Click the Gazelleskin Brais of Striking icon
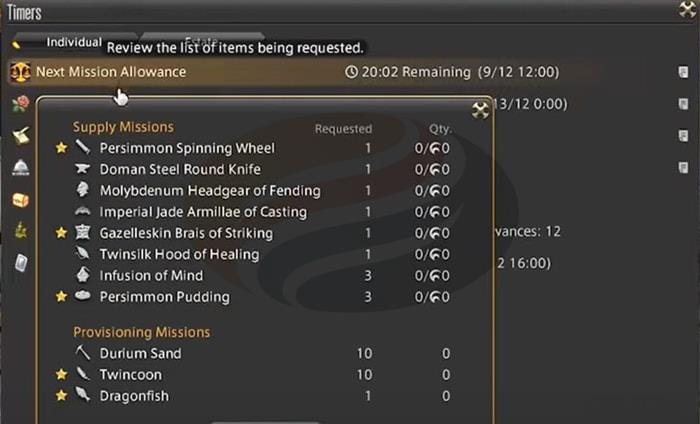 [83, 233]
